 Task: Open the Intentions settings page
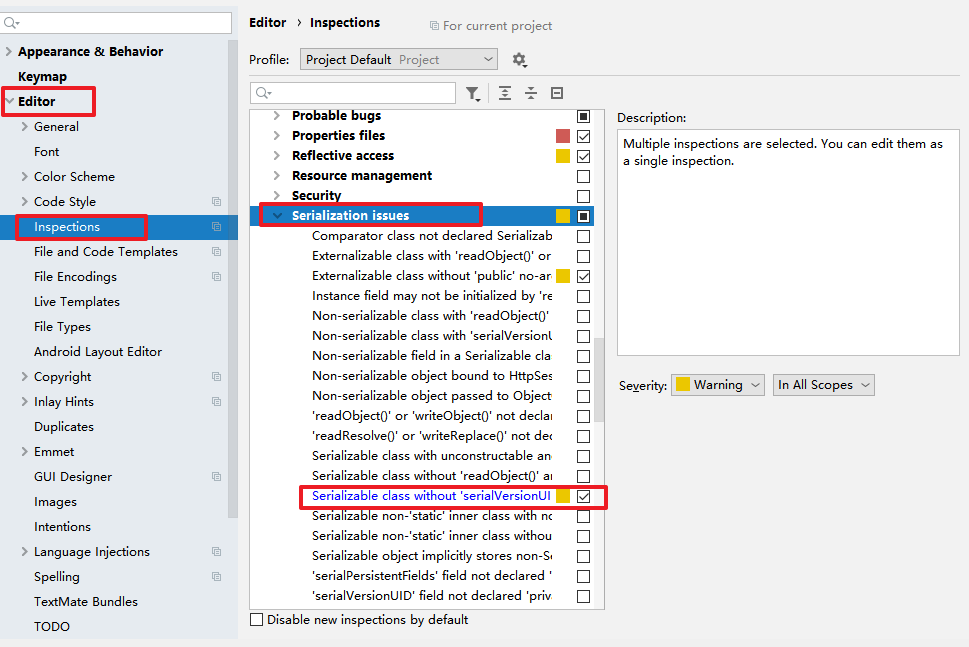(62, 526)
